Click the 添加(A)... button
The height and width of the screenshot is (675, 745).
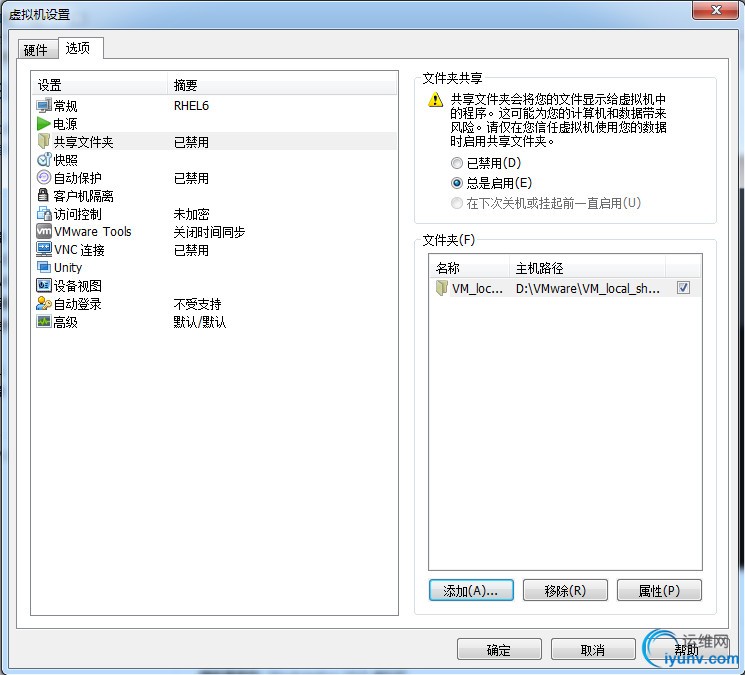pyautogui.click(x=471, y=590)
